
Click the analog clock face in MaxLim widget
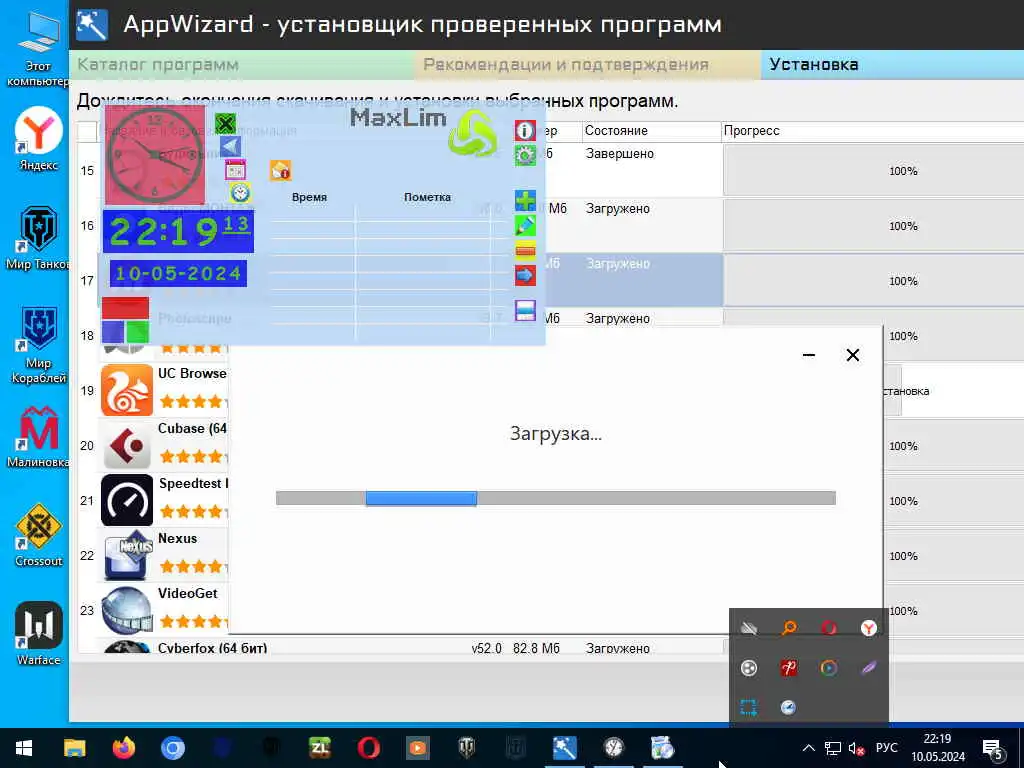tap(155, 155)
